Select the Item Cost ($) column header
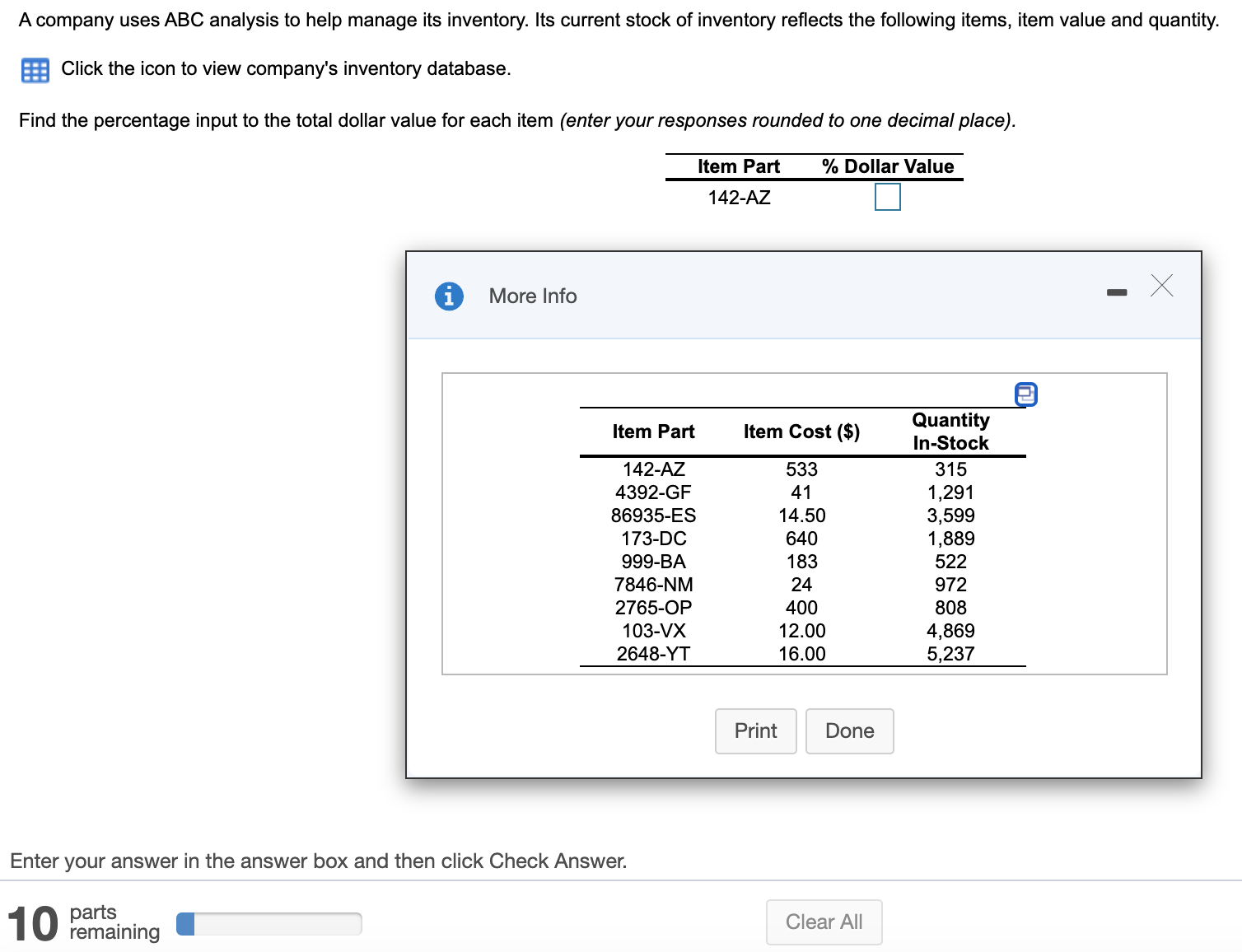The width and height of the screenshot is (1242, 952). [801, 431]
